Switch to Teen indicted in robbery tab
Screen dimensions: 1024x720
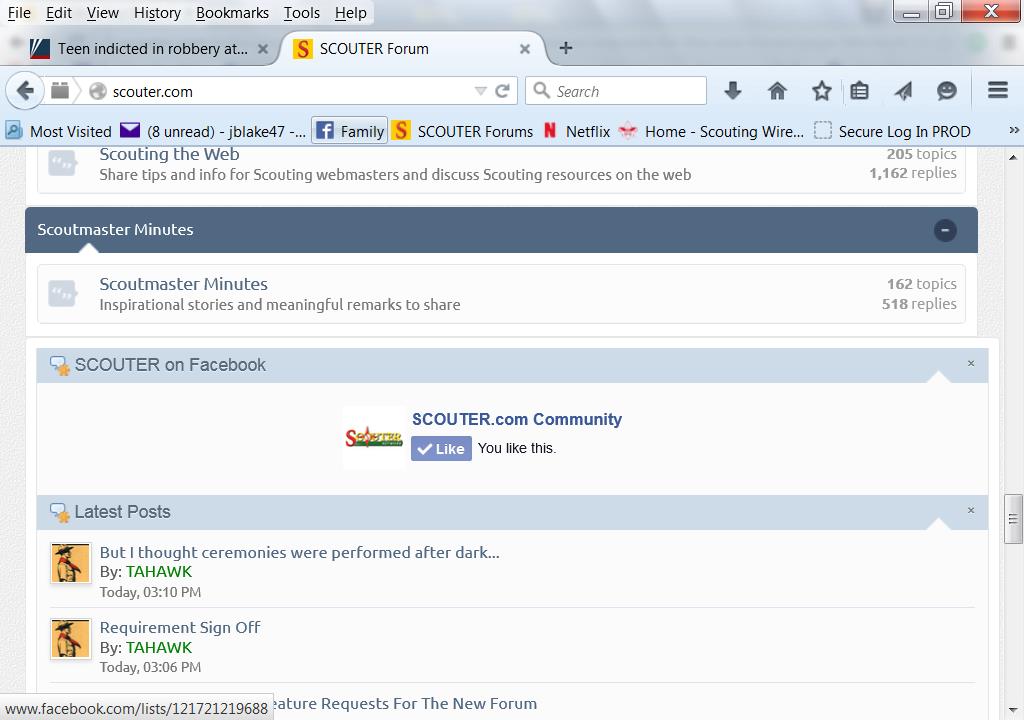(152, 48)
